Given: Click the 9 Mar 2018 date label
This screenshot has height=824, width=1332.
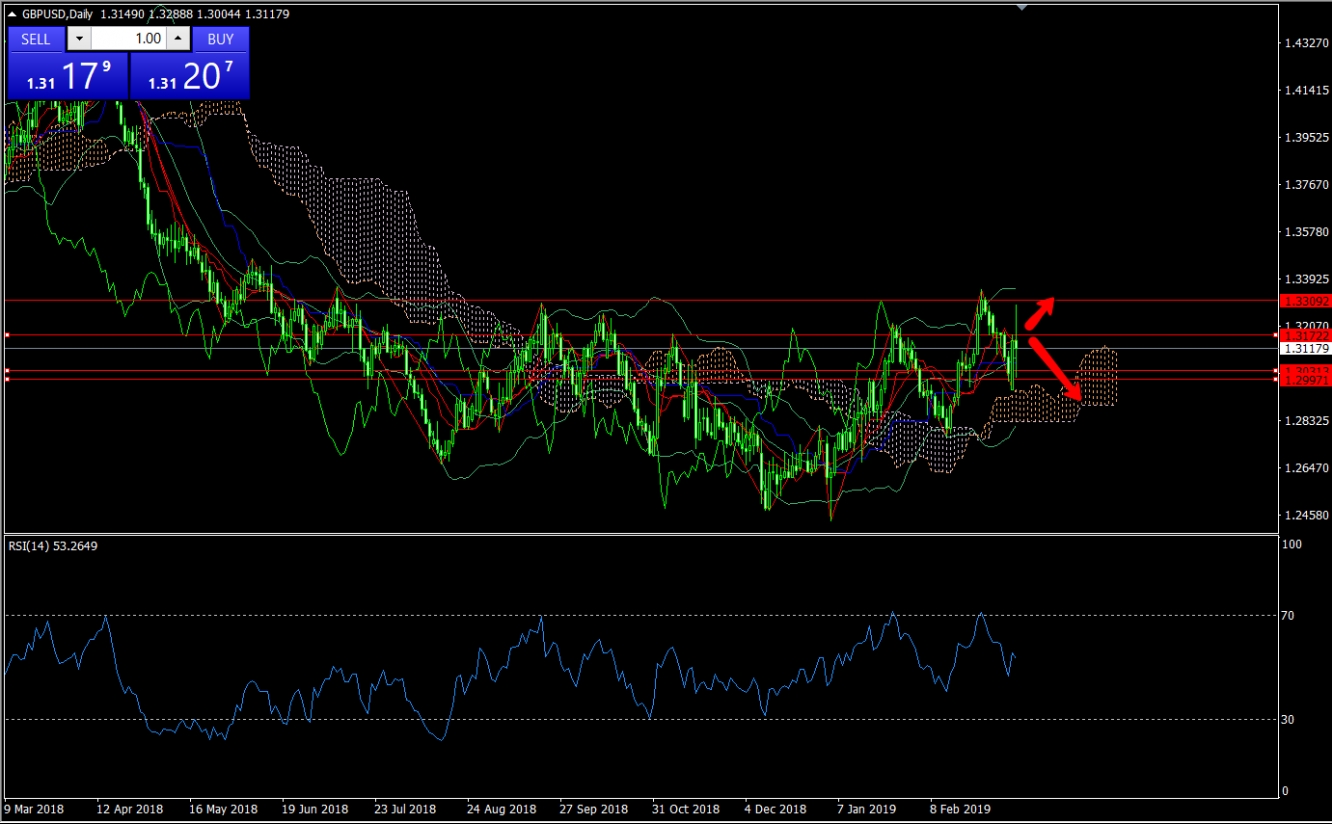Looking at the screenshot, I should click(x=36, y=808).
